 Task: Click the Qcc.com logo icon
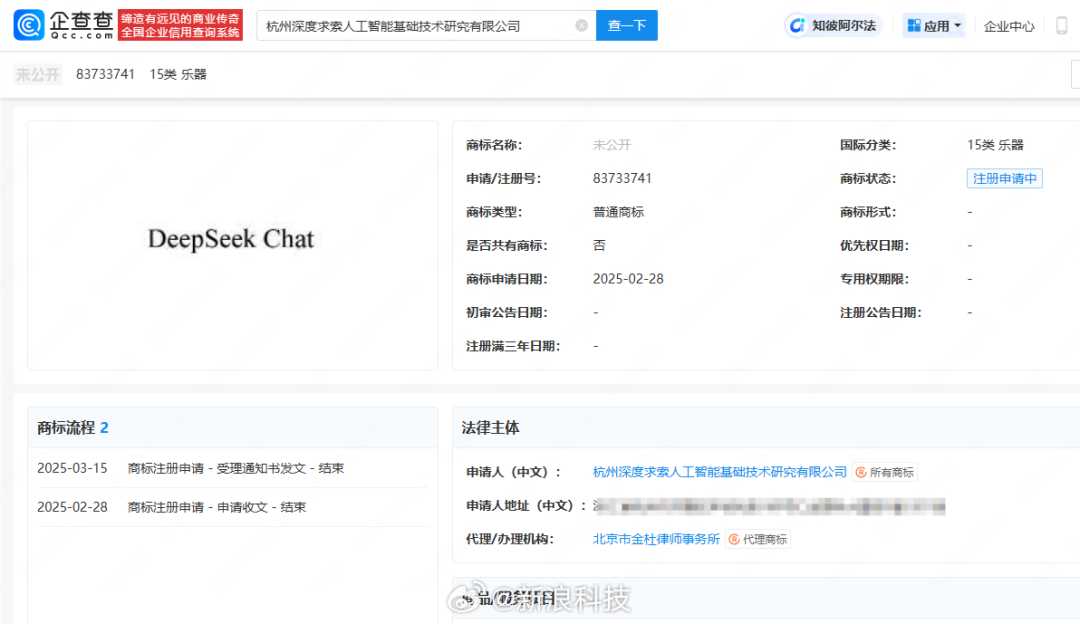point(29,25)
